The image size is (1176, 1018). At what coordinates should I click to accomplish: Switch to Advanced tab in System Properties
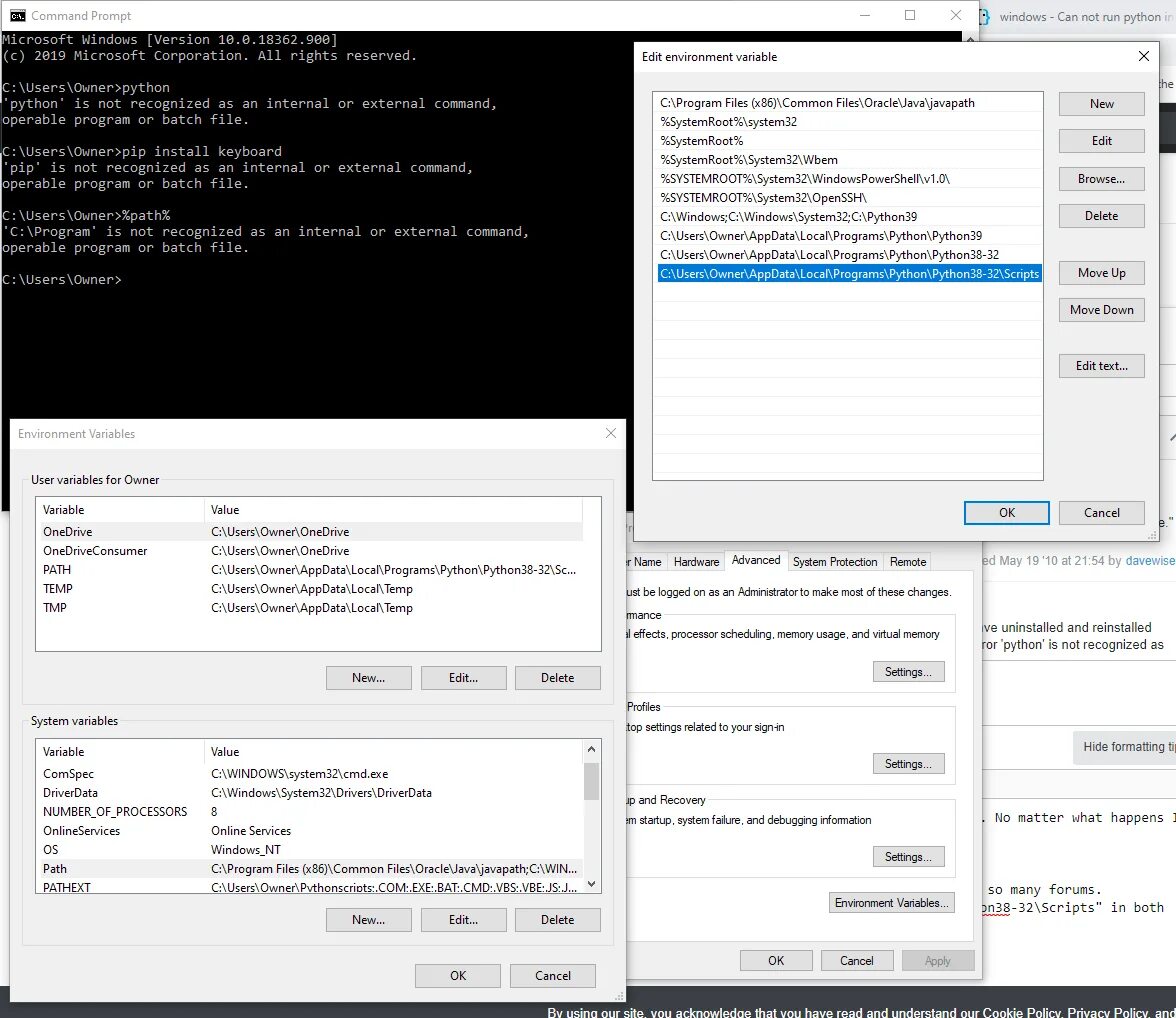756,560
